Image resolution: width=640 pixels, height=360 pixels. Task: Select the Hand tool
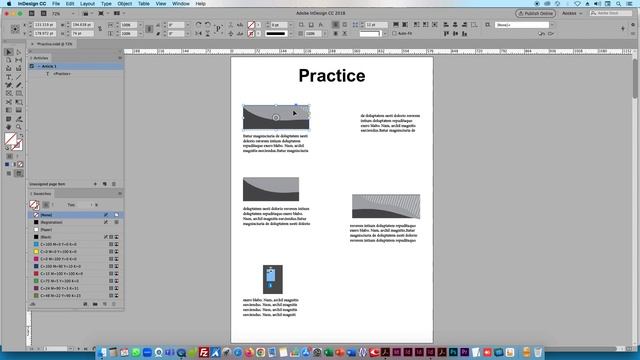pos(9,127)
